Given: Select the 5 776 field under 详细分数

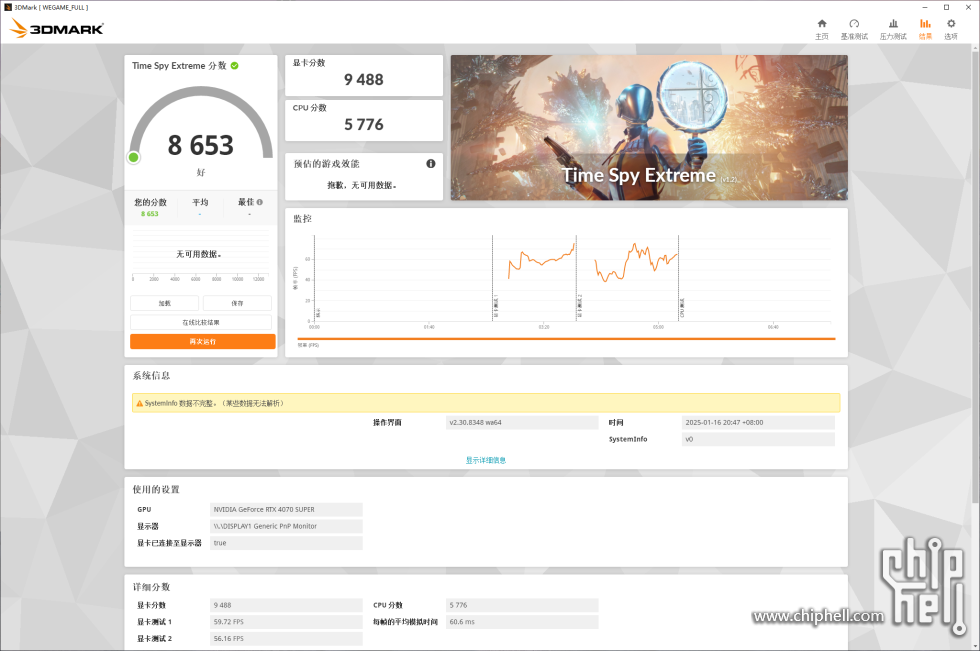Looking at the screenshot, I should [522, 605].
